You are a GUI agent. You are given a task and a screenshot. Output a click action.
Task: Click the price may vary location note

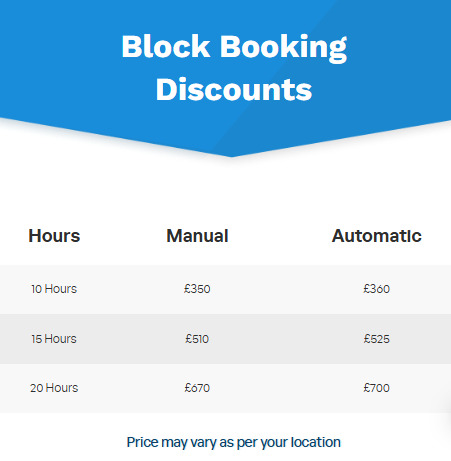234,443
